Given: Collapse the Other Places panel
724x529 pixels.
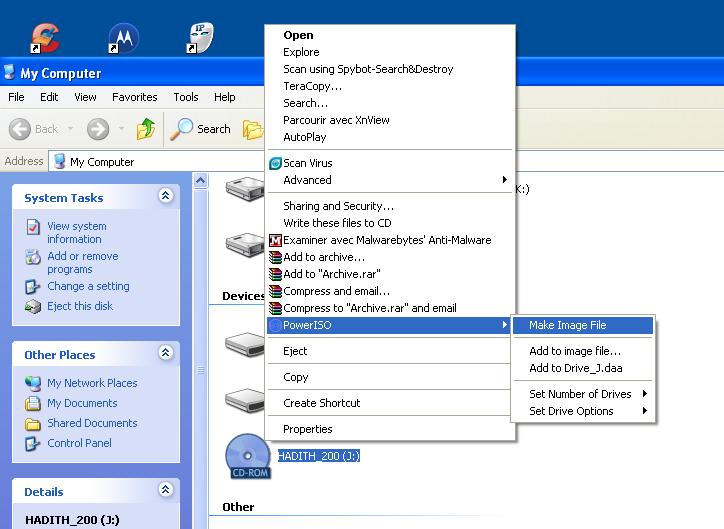Looking at the screenshot, I should point(166,353).
